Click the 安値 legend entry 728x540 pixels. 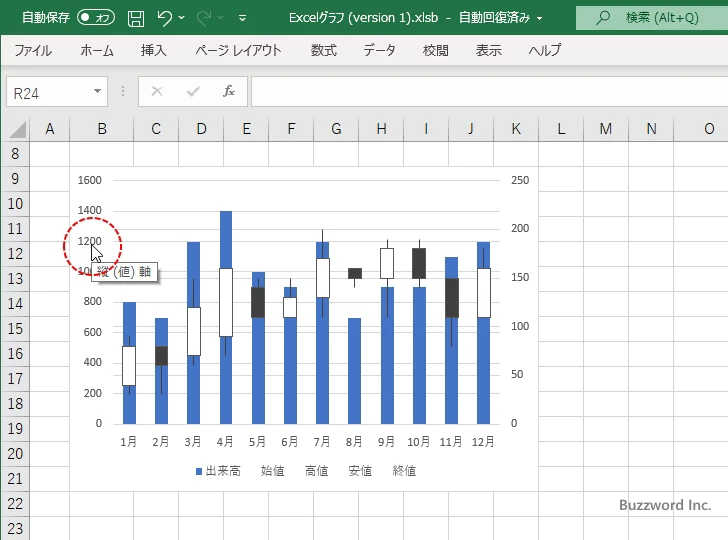(360, 471)
